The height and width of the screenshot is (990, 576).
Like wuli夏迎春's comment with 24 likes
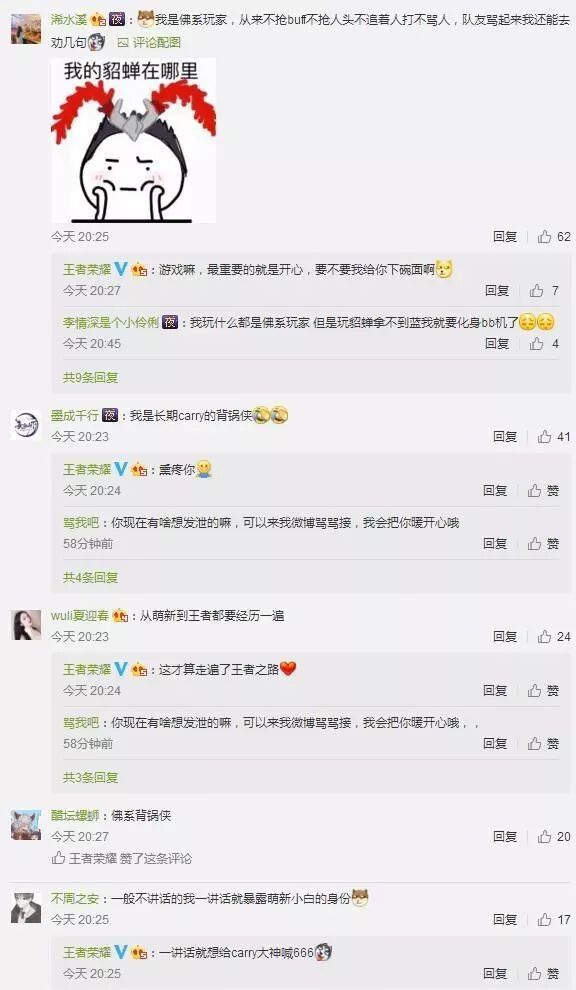[554, 636]
